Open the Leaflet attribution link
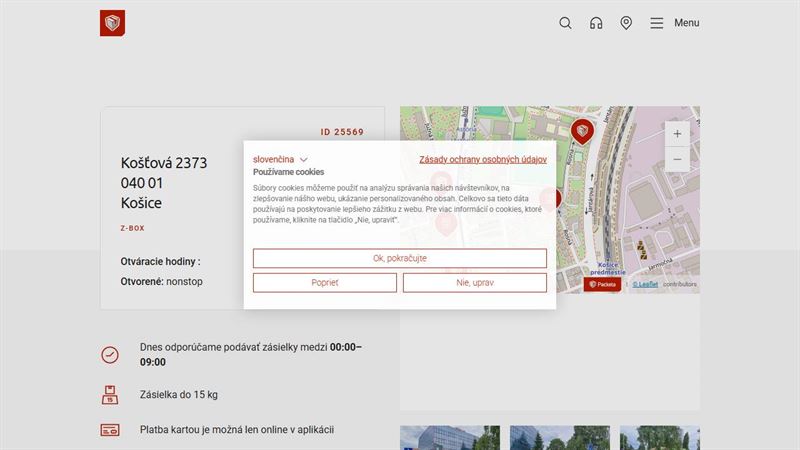800x450 pixels. pyautogui.click(x=645, y=284)
